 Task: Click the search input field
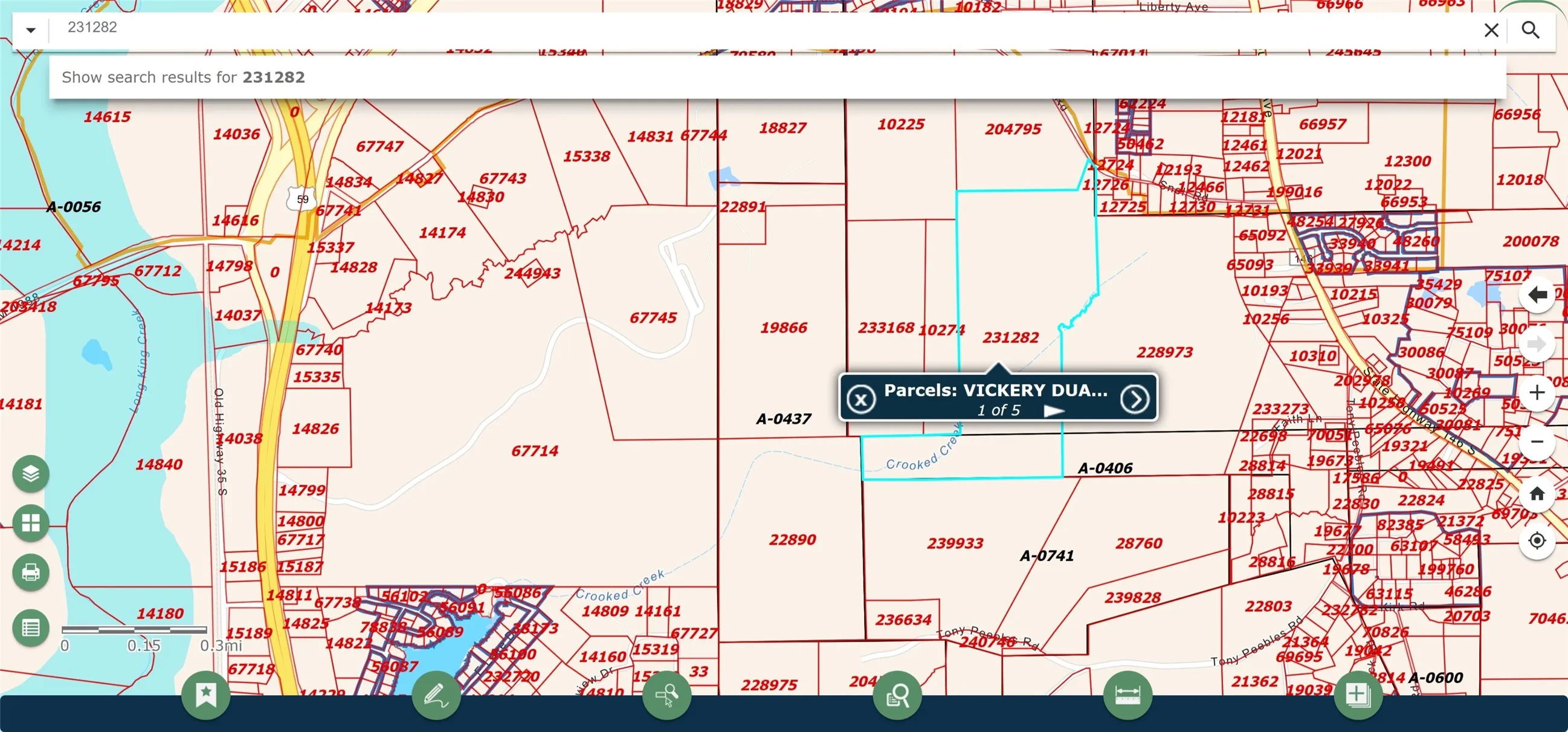point(764,28)
